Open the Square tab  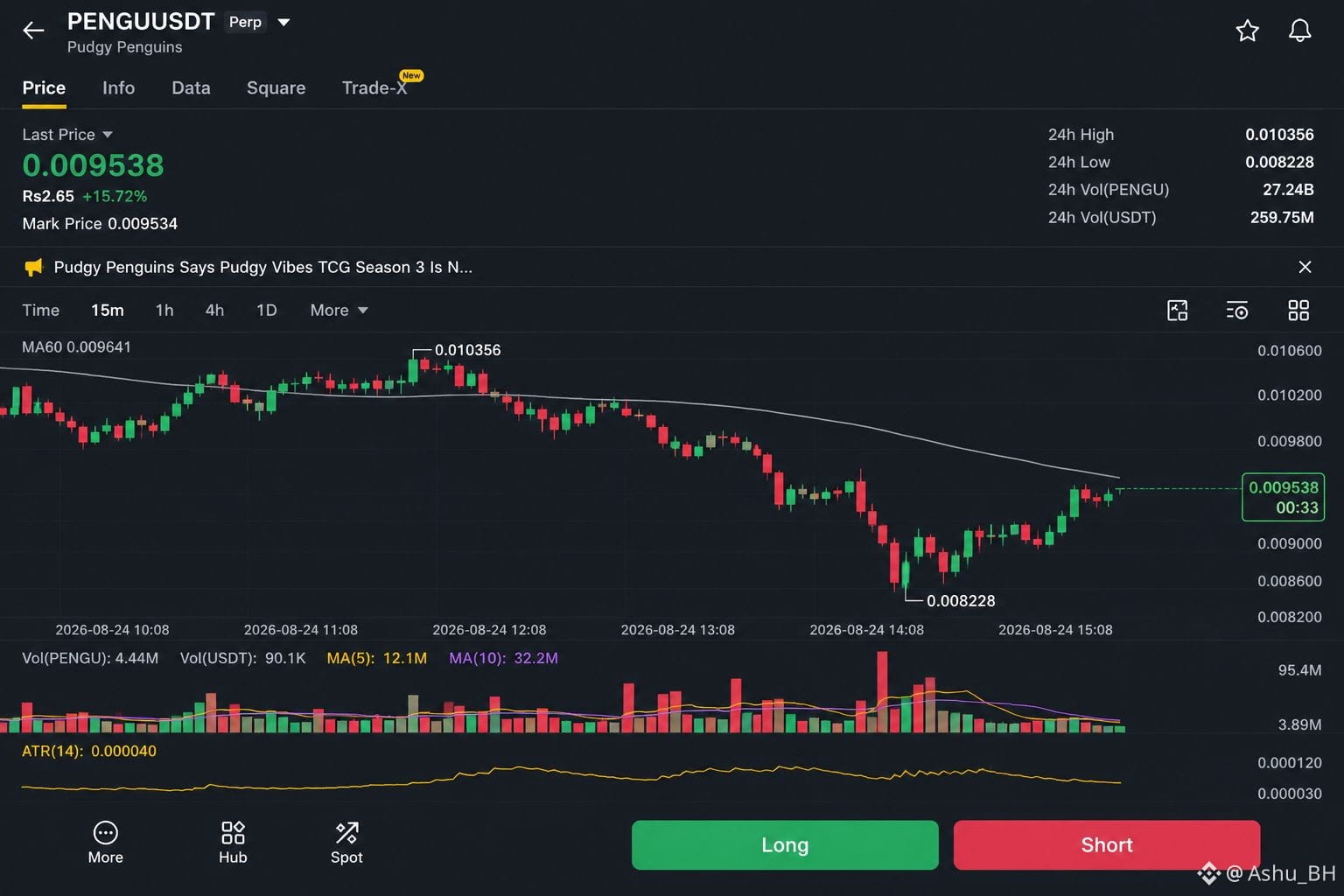276,87
